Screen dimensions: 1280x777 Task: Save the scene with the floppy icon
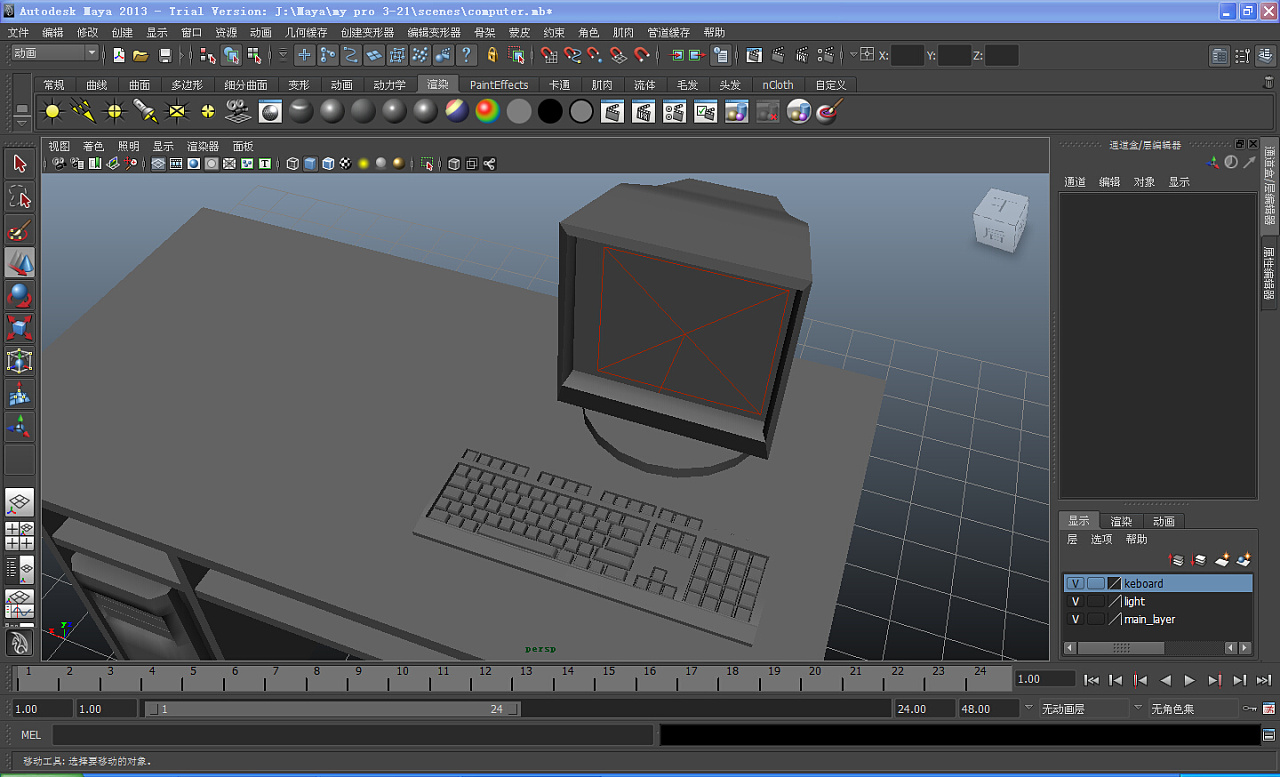click(x=165, y=55)
